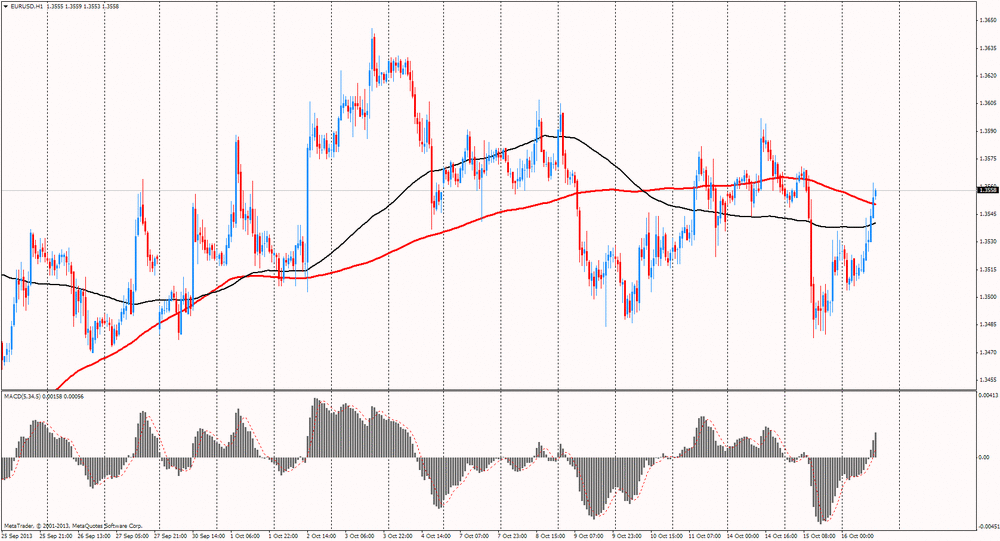Click the 1.3485 price scale label
This screenshot has height=541, width=1000.
pos(988,324)
